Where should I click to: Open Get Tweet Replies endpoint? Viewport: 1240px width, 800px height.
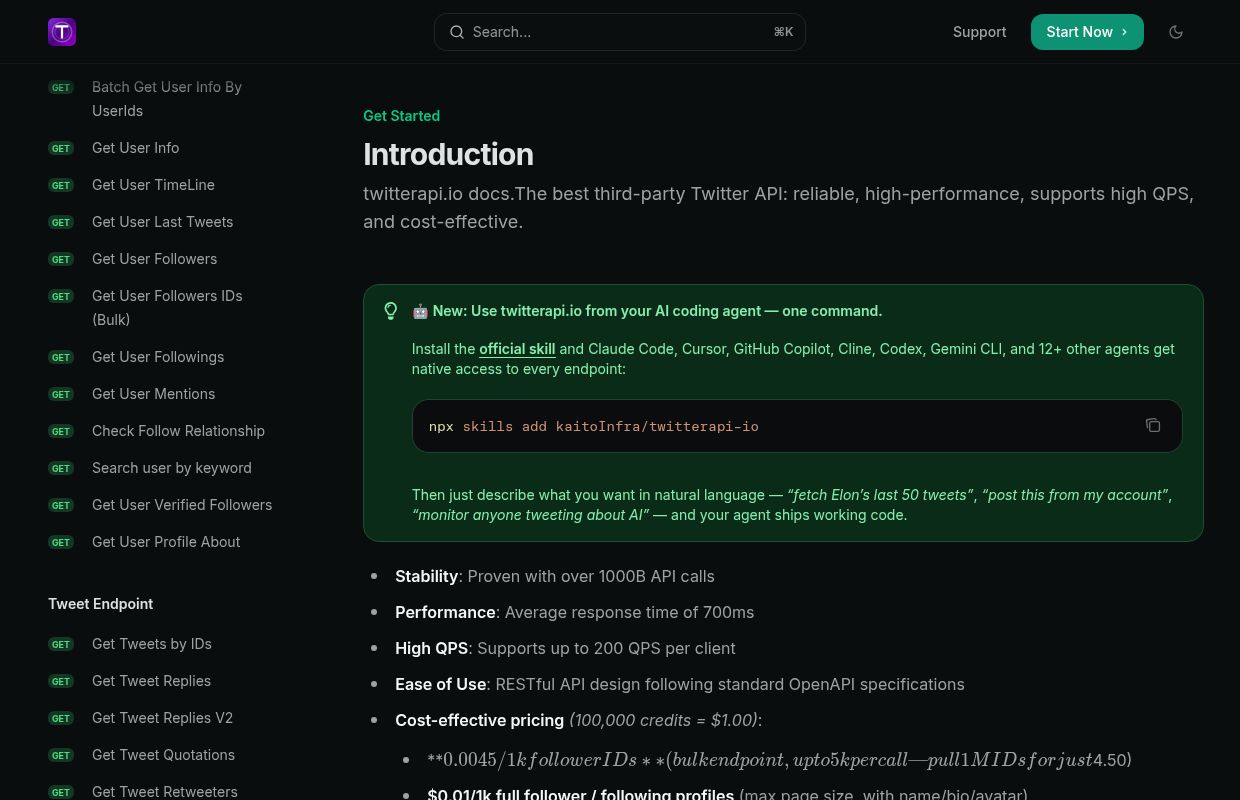152,681
